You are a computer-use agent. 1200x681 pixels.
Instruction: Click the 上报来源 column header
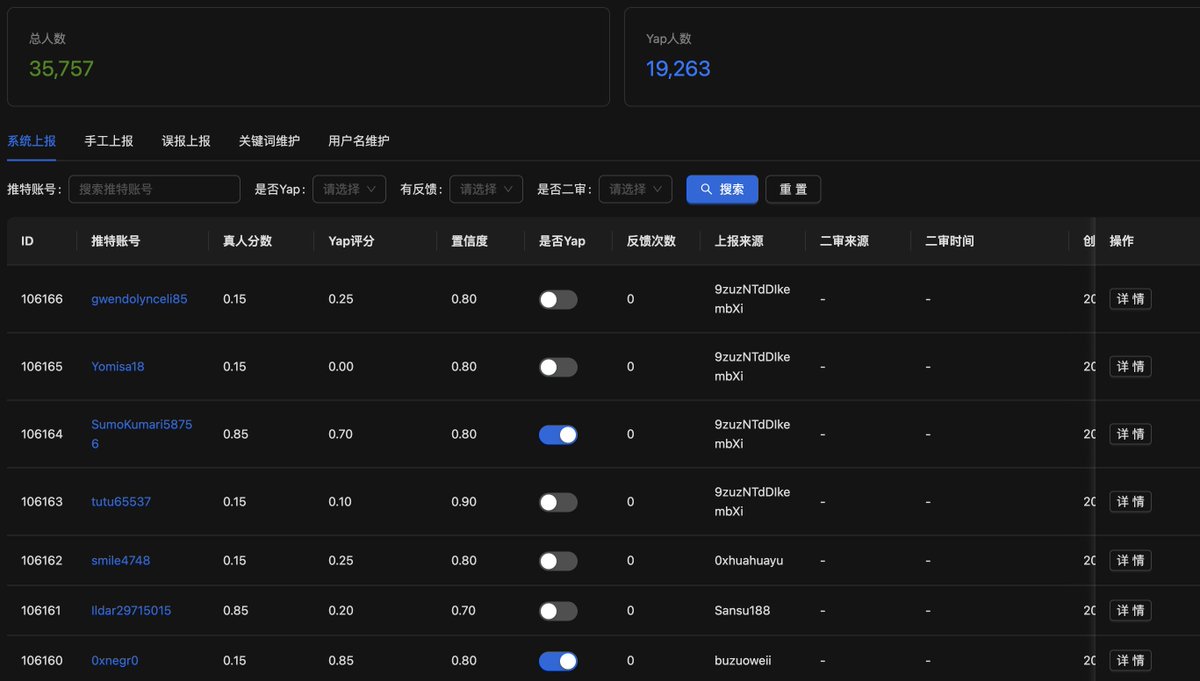(x=739, y=241)
